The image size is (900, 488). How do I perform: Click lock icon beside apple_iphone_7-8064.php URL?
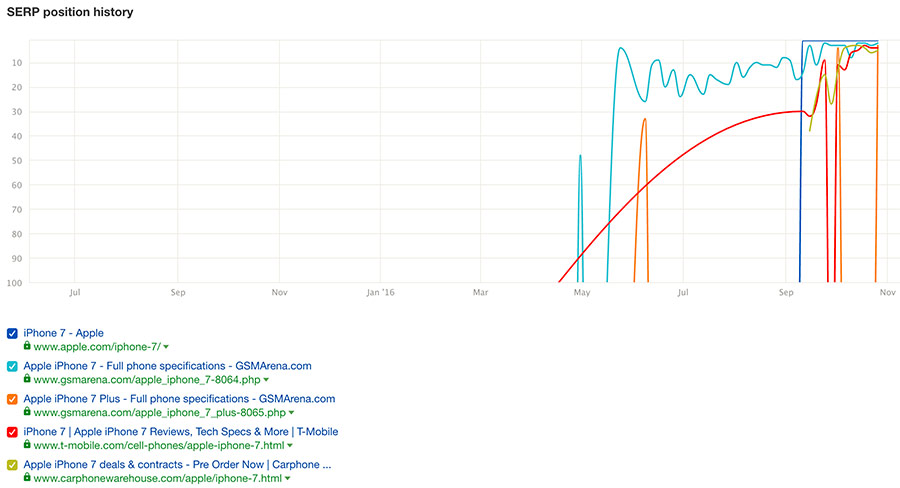pos(27,379)
